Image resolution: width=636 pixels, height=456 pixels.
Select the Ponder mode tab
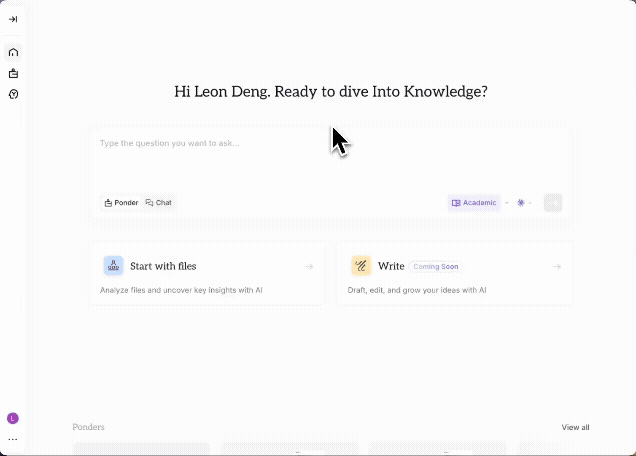pos(121,202)
